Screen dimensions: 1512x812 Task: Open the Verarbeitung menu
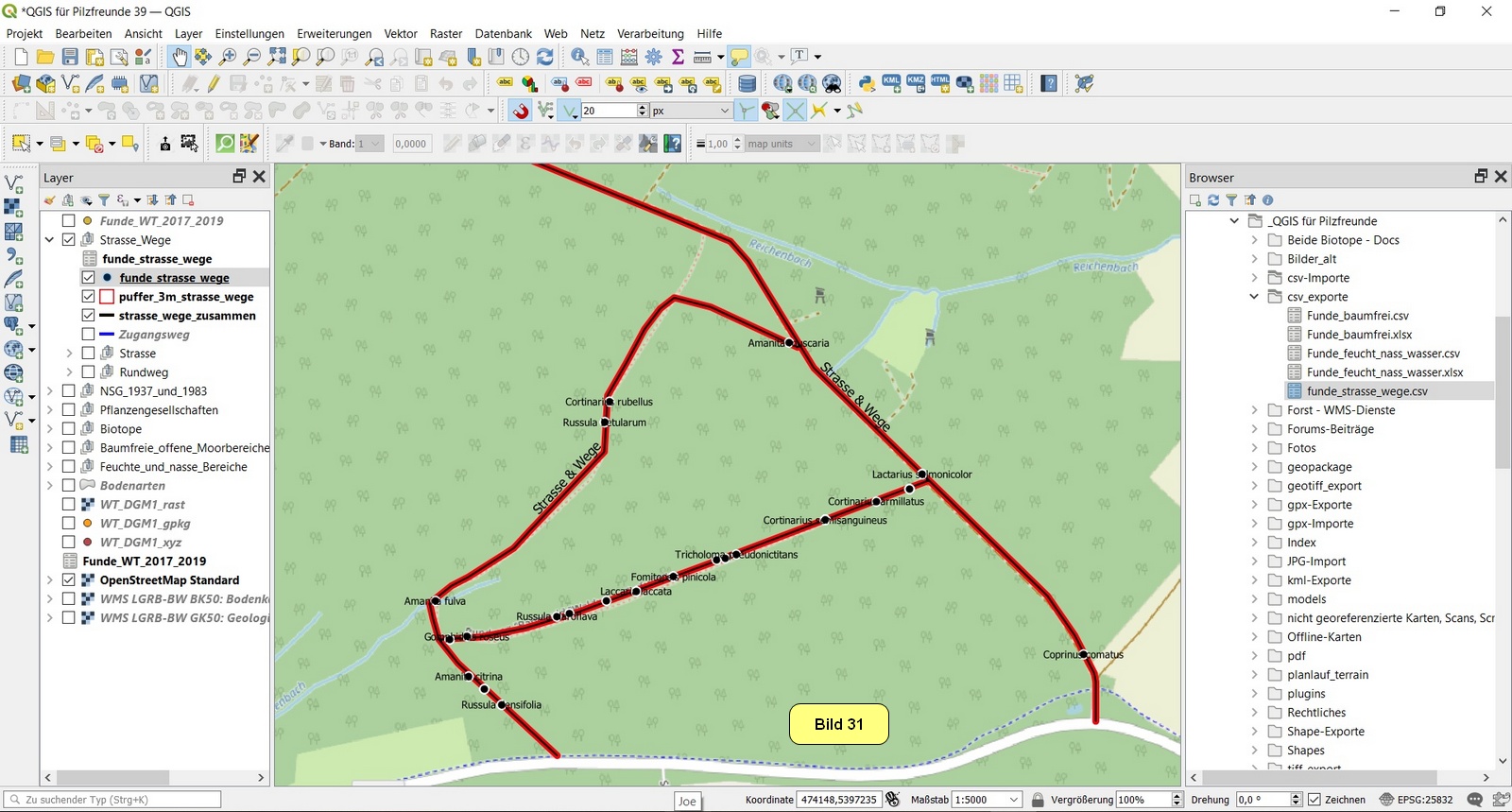click(650, 33)
